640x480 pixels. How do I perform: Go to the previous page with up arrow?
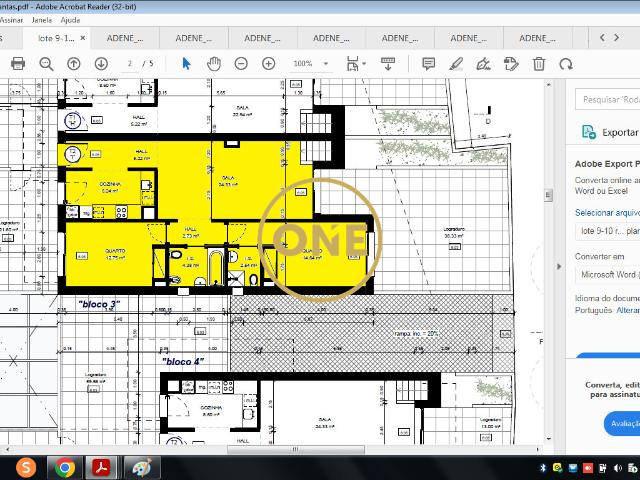(73, 63)
